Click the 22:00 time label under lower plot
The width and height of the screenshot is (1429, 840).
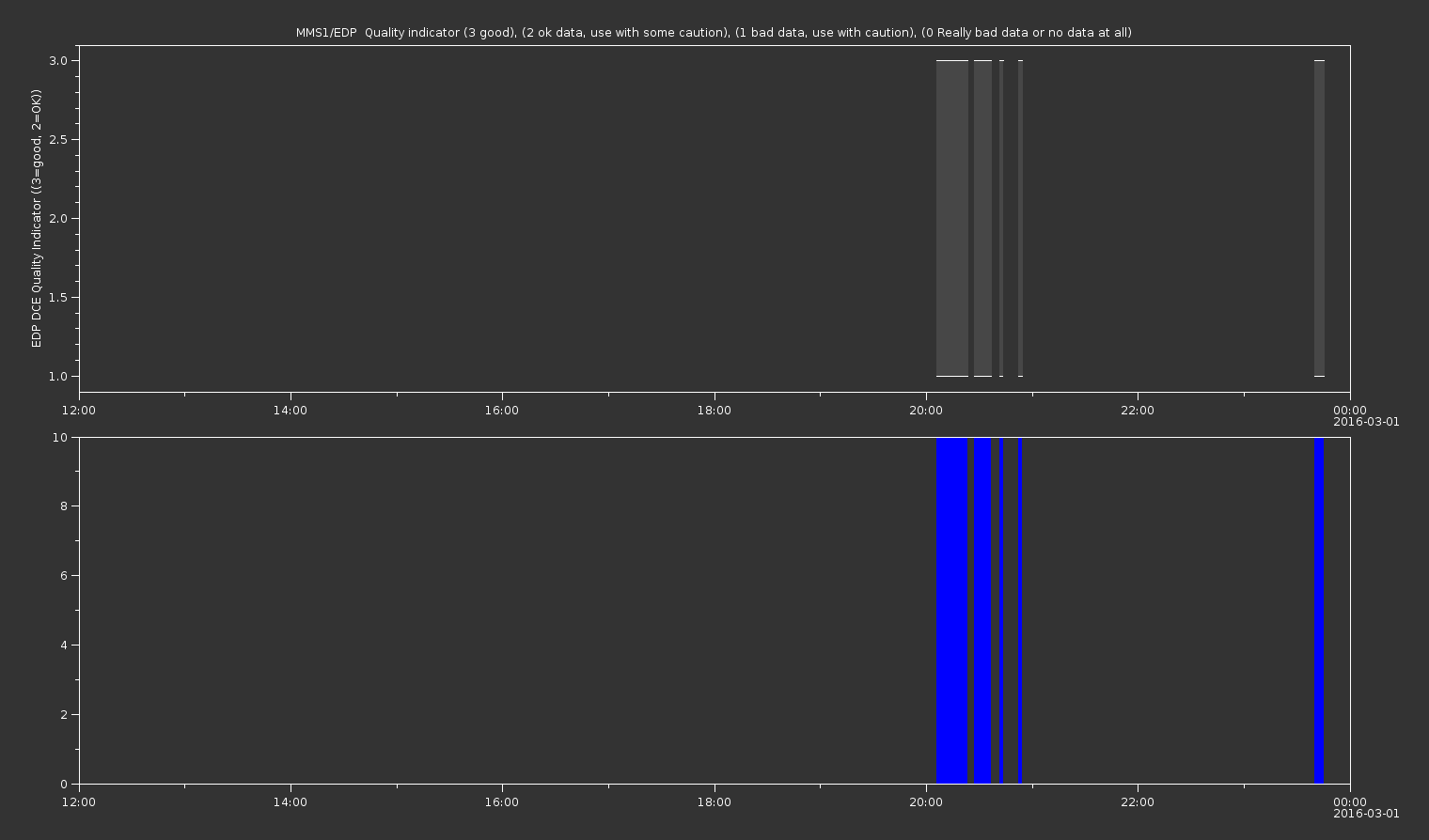tap(1138, 802)
